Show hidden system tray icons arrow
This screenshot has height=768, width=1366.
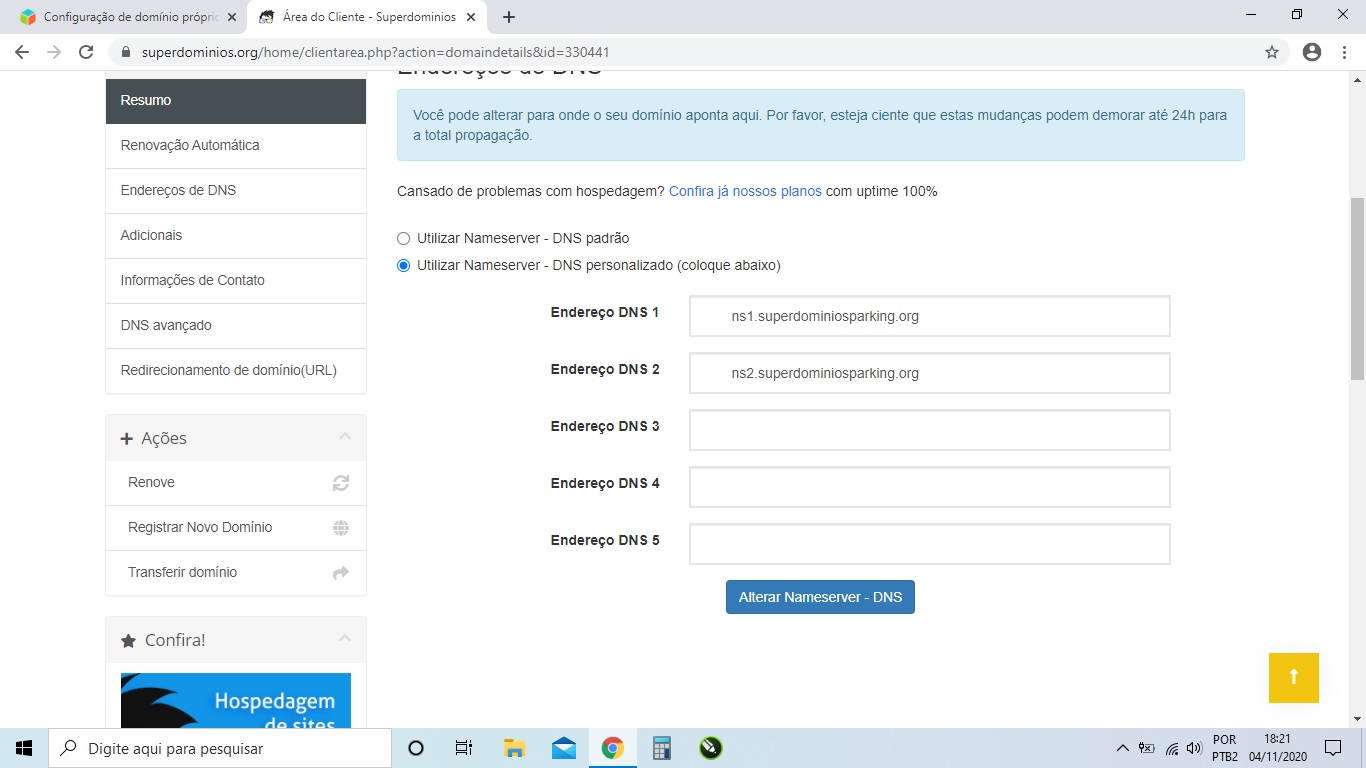pyautogui.click(x=1122, y=748)
